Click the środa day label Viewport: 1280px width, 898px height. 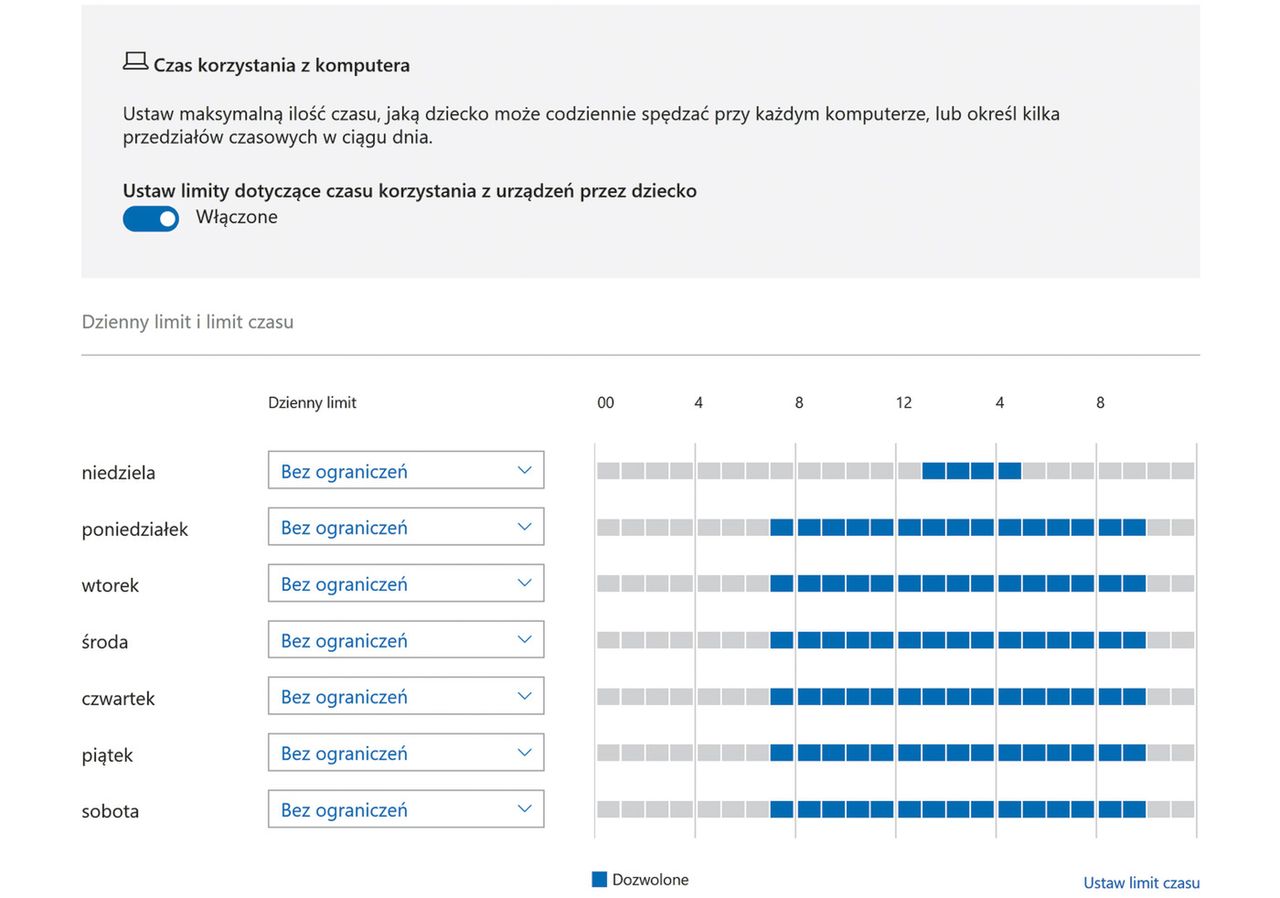105,642
